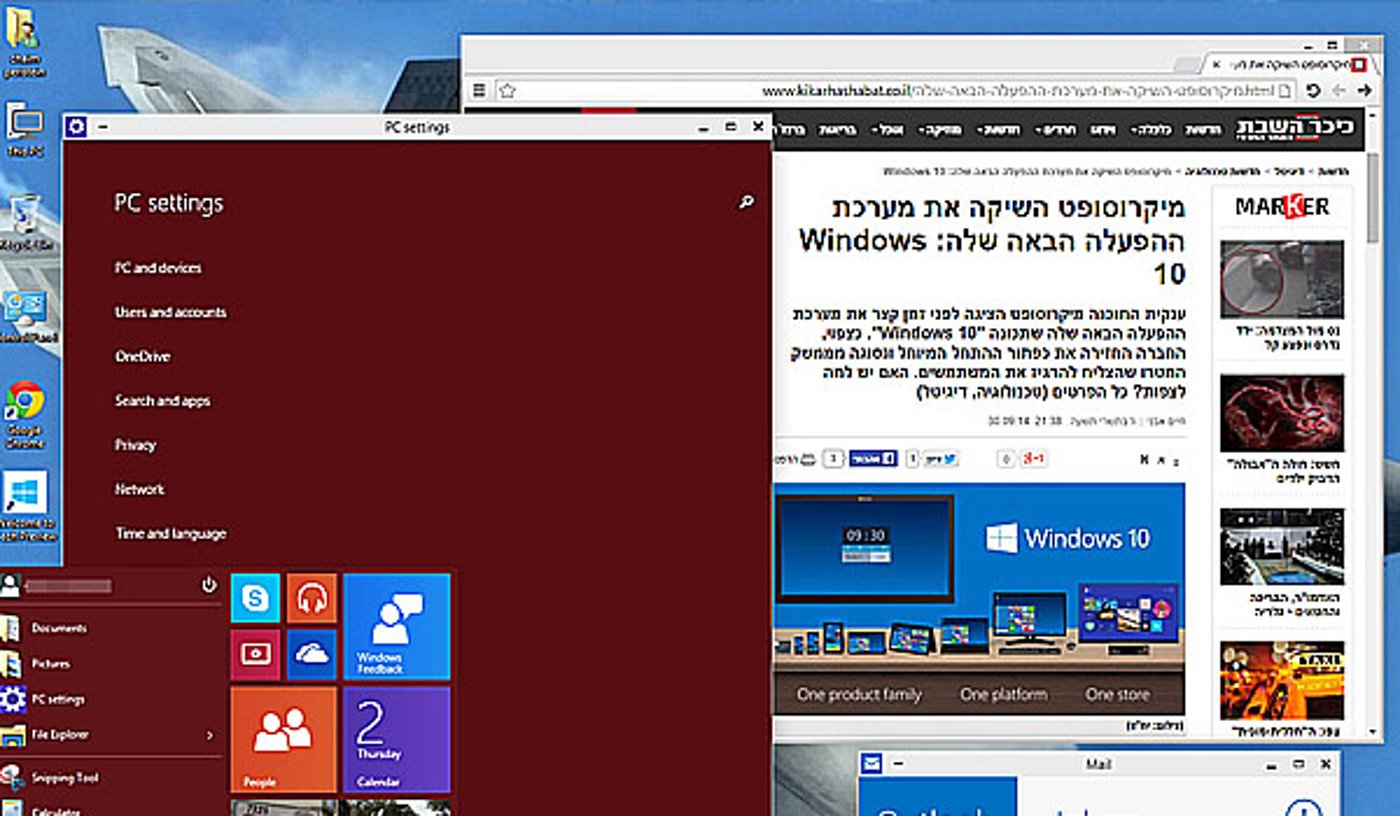Select OneDrive in PC settings

click(x=143, y=356)
